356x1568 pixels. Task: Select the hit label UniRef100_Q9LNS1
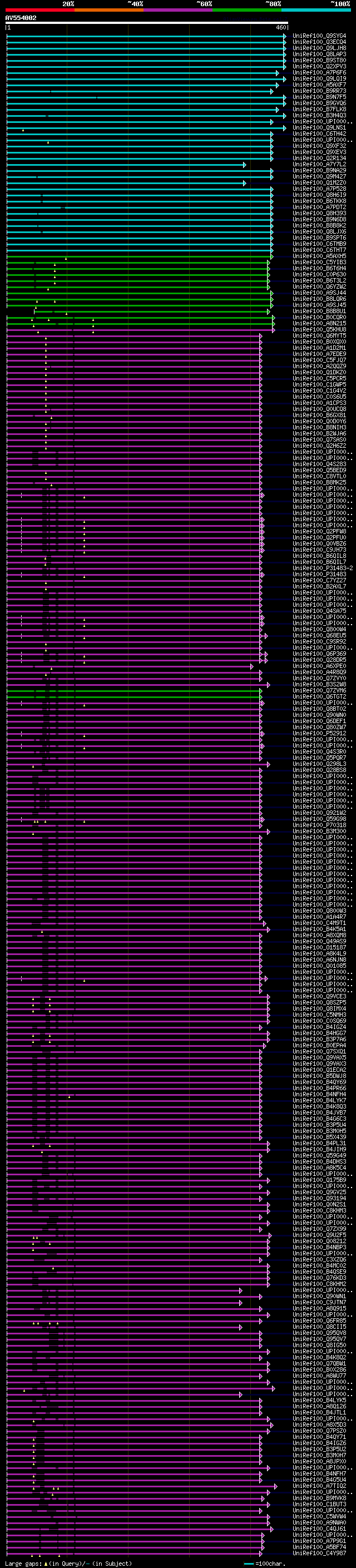click(319, 128)
